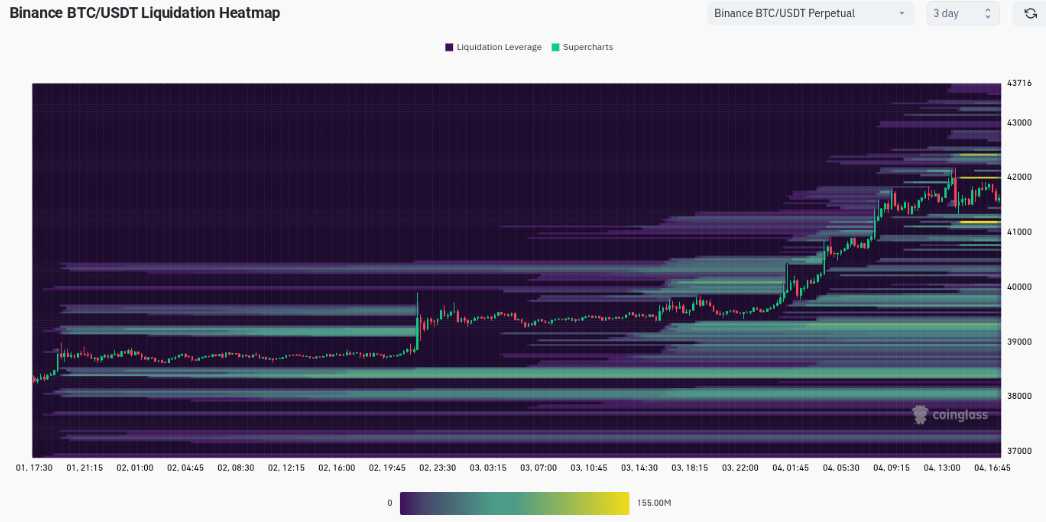Viewport: 1046px width, 522px height.
Task: Open the 3 day range selector
Action: point(963,13)
